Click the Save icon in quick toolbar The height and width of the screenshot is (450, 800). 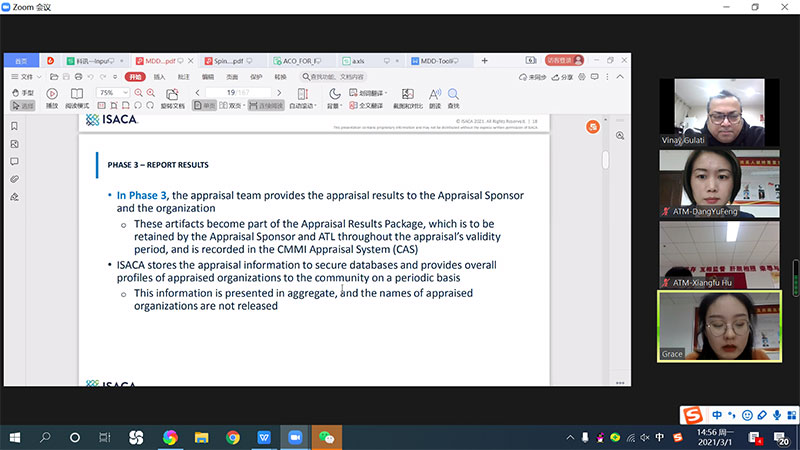(66, 77)
